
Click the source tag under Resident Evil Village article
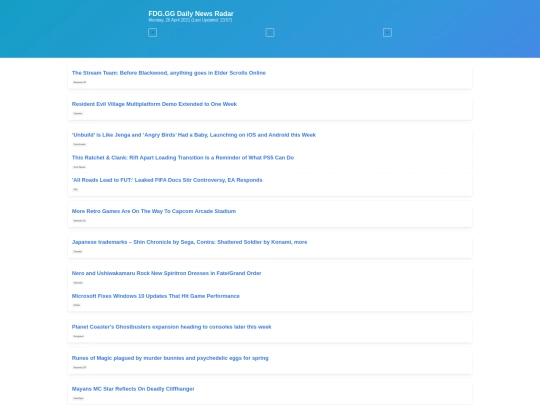[78, 113]
